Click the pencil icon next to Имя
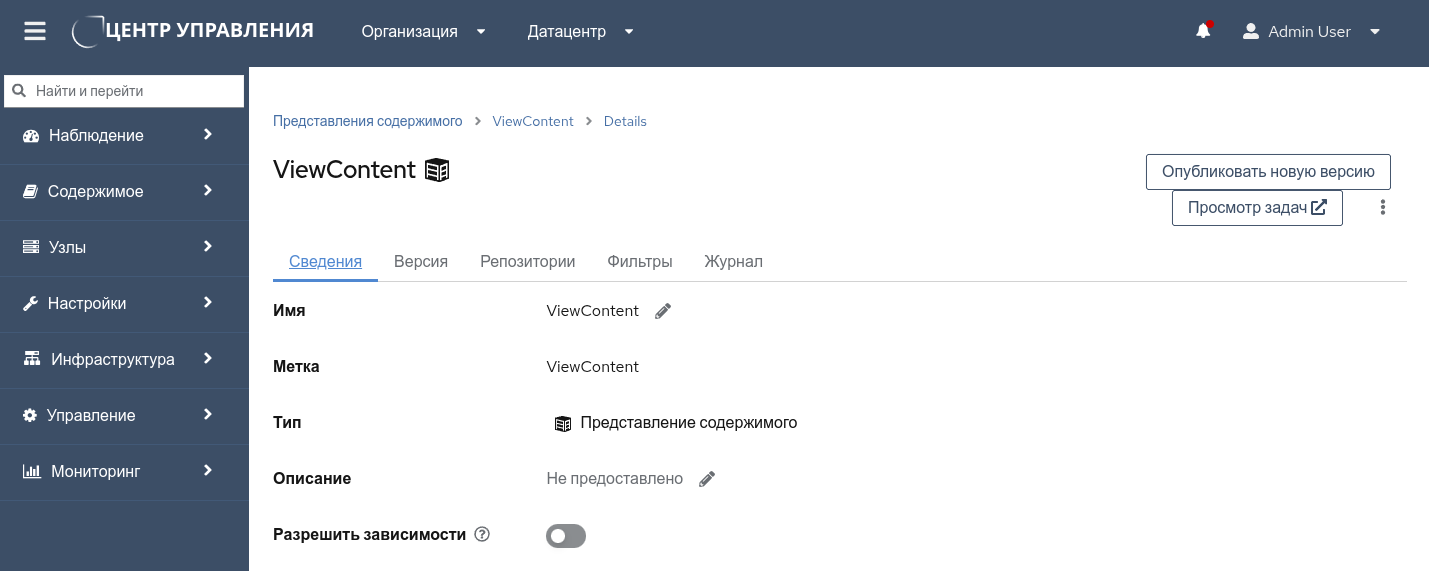The height and width of the screenshot is (571, 1429). pyautogui.click(x=663, y=311)
